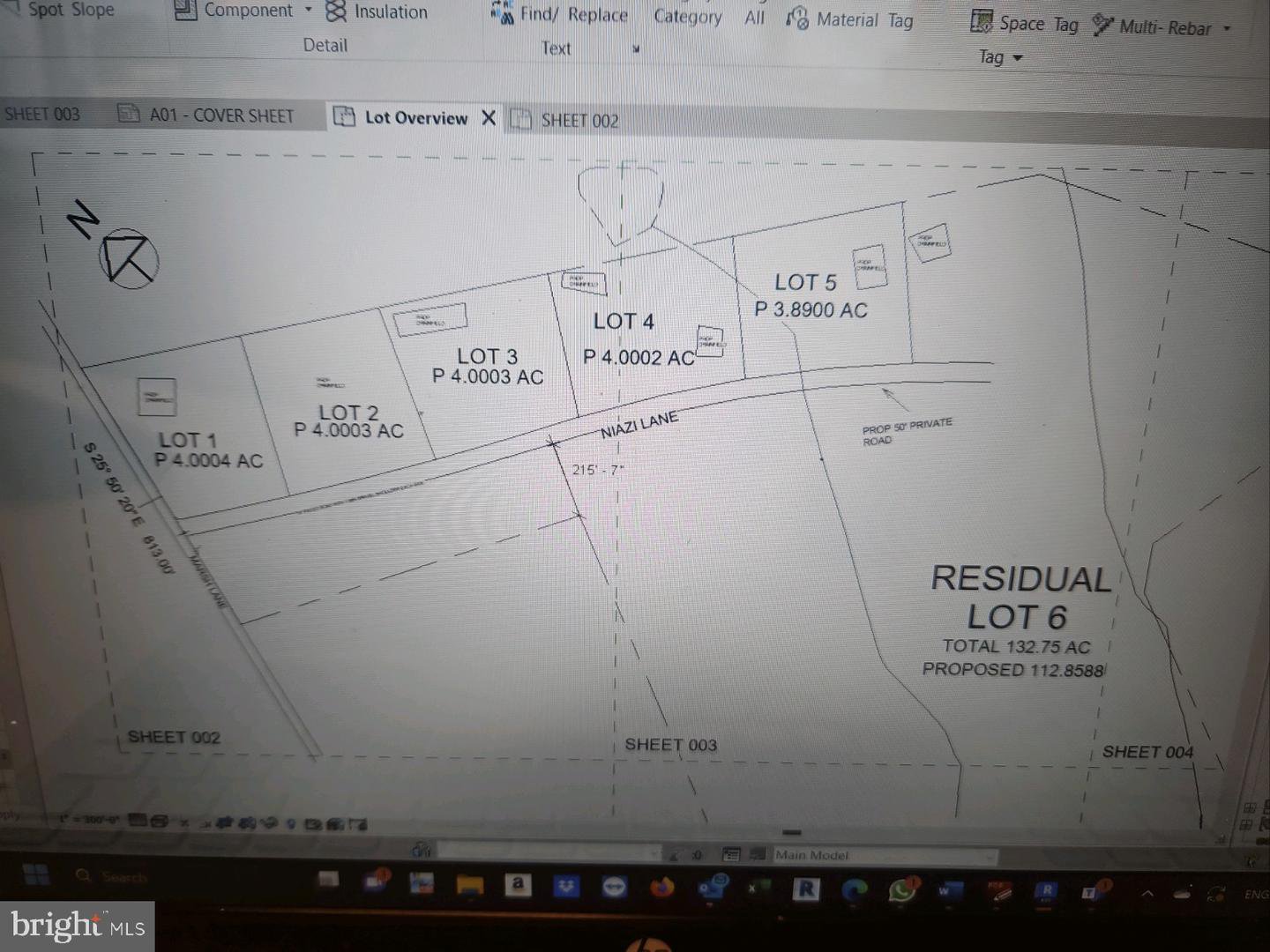Expand the Multi-Rebar dropdown arrow
Viewport: 1270px width, 952px height.
(1227, 28)
